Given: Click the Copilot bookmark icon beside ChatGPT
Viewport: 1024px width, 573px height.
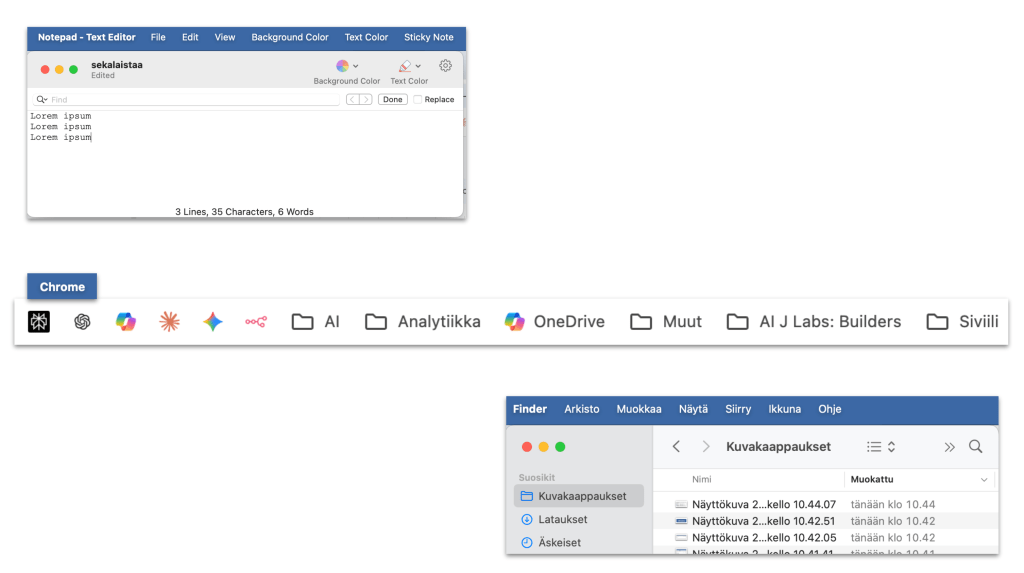Looking at the screenshot, I should point(125,322).
